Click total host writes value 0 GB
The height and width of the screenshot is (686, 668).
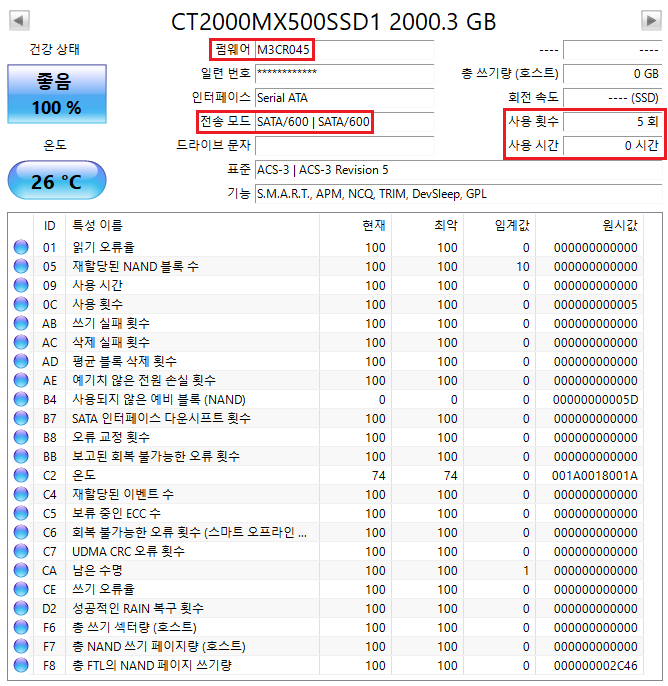pyautogui.click(x=612, y=74)
